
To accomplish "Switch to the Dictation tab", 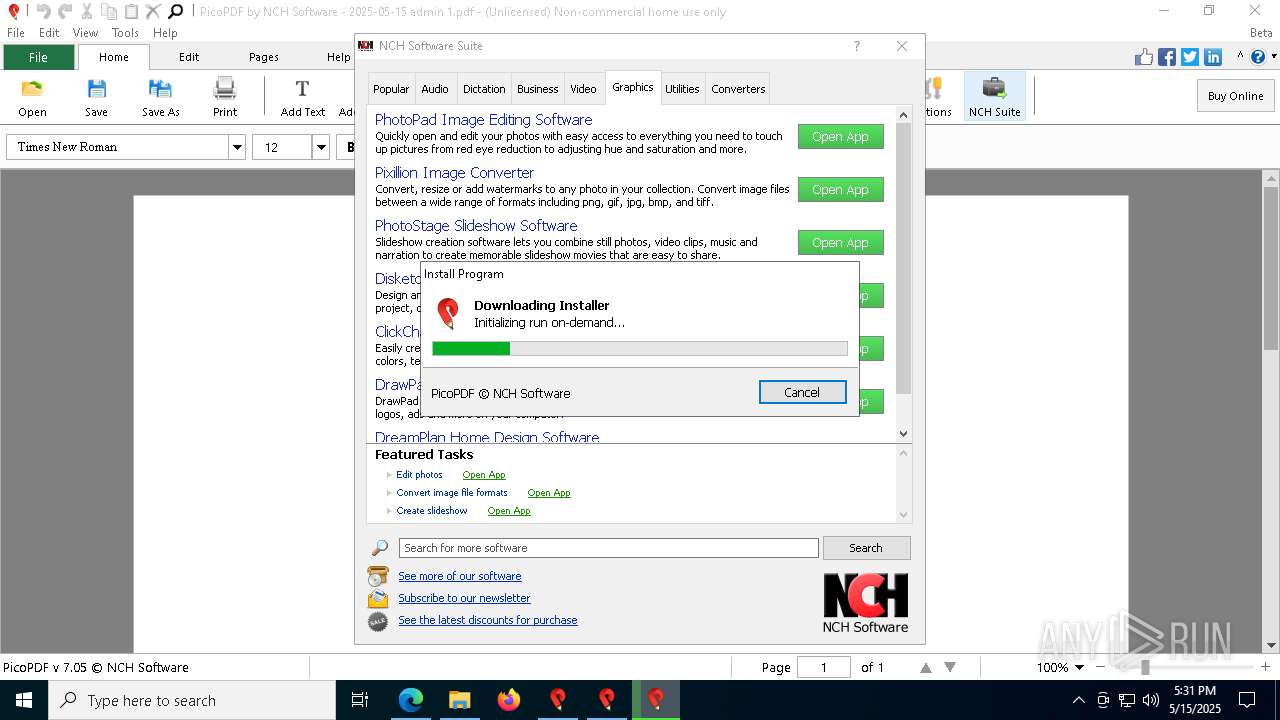I will [484, 89].
